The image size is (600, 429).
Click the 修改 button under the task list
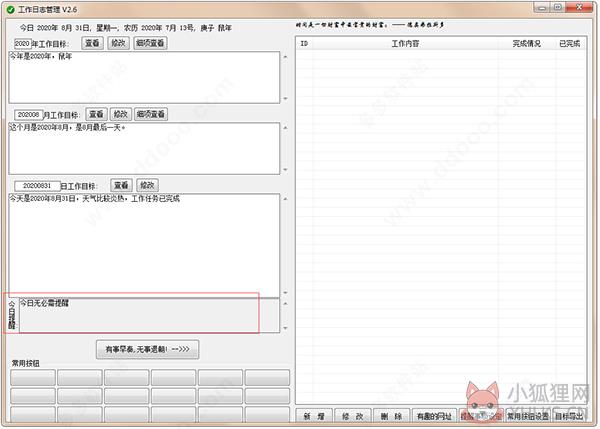(352, 416)
